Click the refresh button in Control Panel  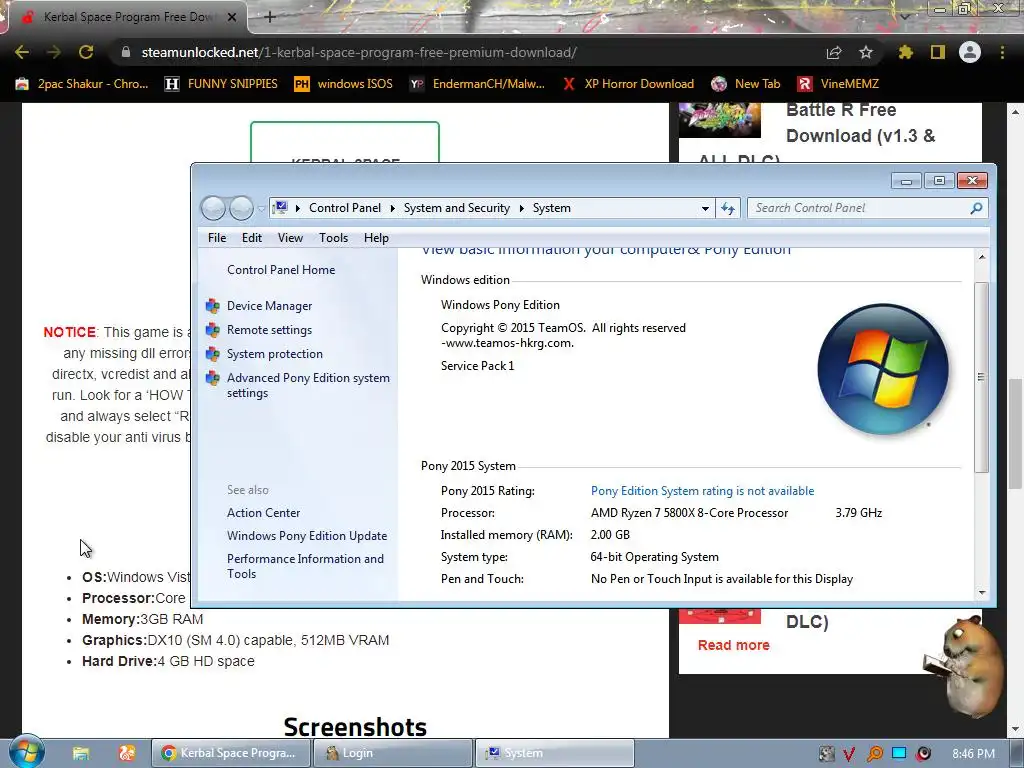[728, 208]
